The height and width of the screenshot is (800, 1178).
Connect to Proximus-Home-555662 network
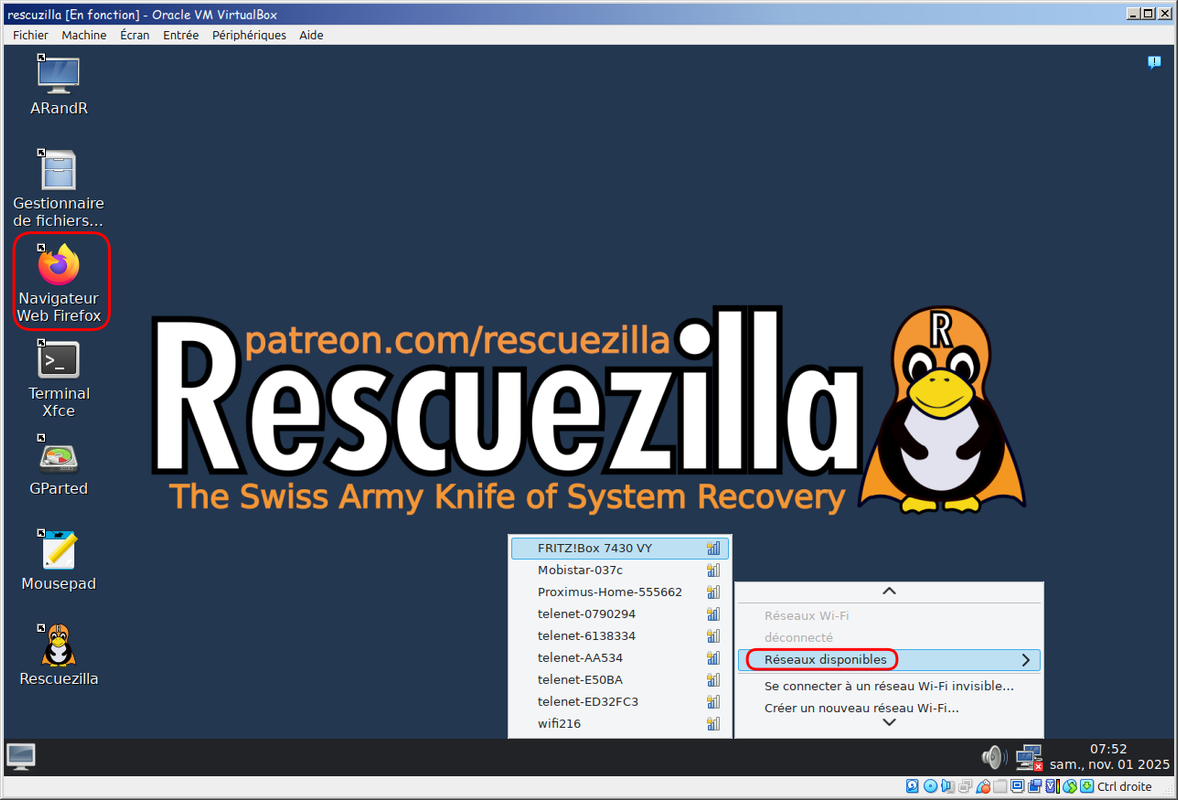point(620,592)
